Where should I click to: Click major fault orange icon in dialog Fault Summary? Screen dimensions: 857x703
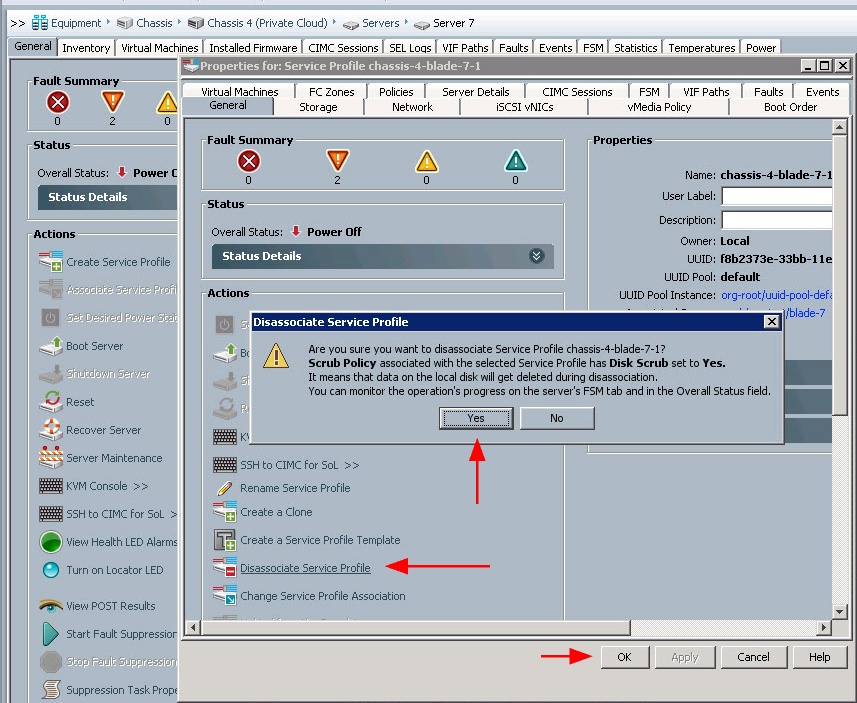pyautogui.click(x=338, y=161)
